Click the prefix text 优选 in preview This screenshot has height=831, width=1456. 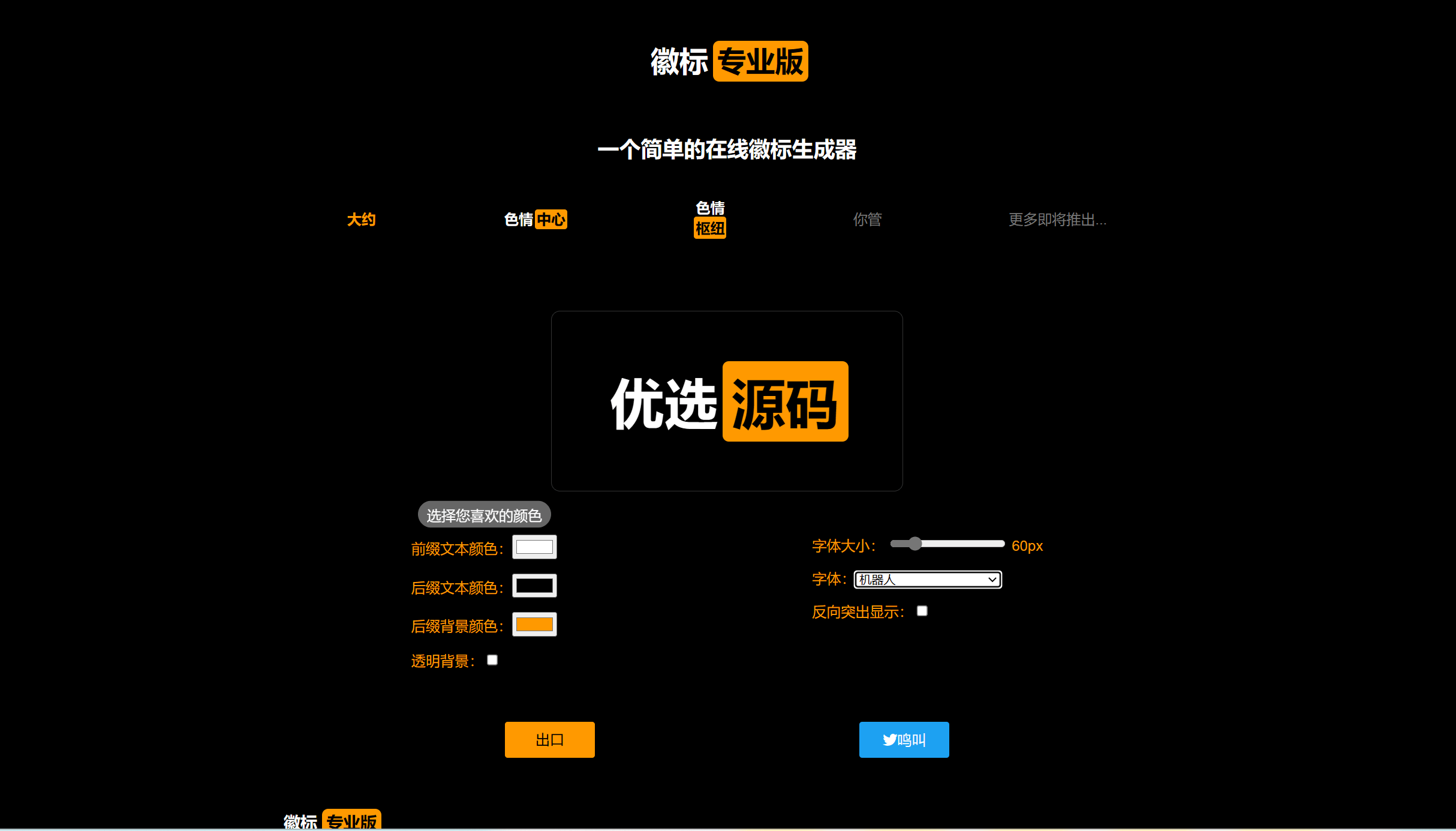664,403
